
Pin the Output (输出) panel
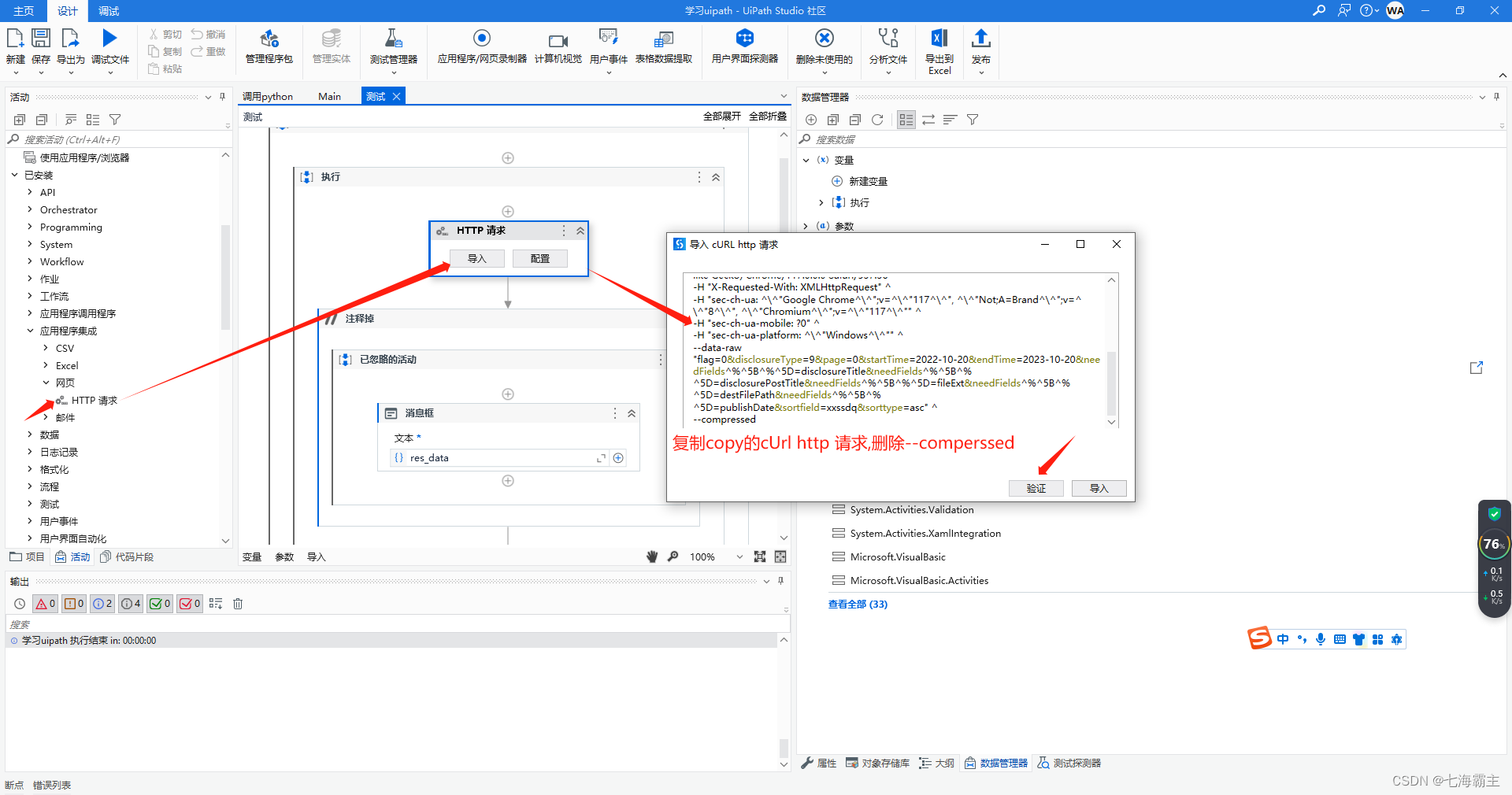pyautogui.click(x=781, y=581)
